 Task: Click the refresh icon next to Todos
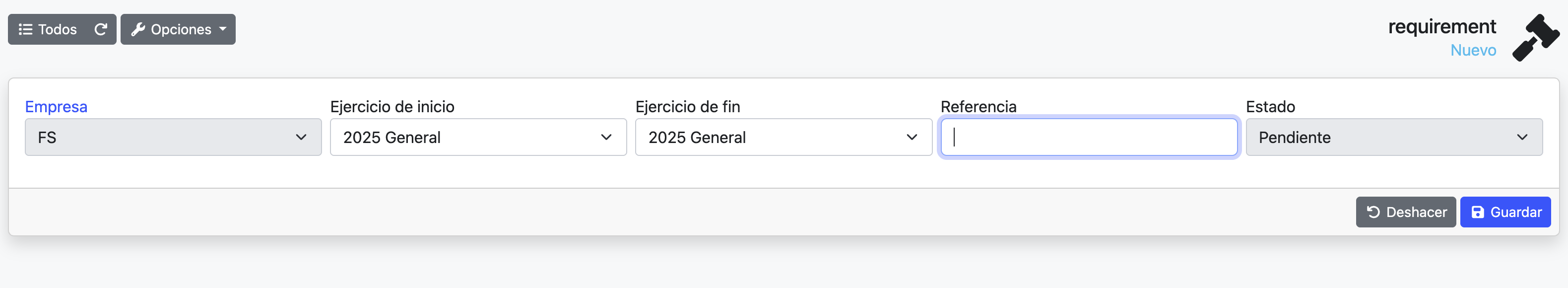pyautogui.click(x=101, y=29)
